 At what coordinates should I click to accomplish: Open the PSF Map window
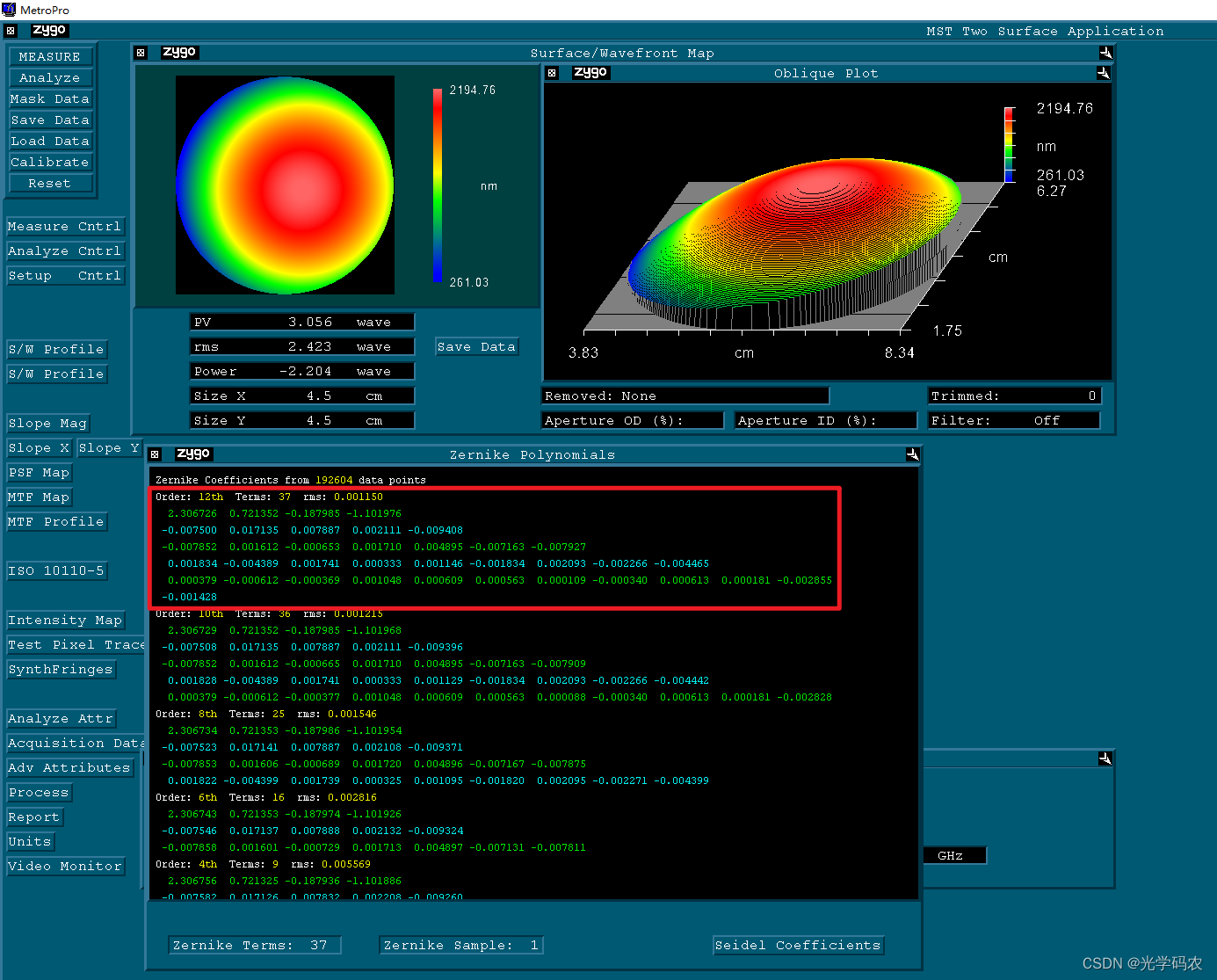point(39,473)
